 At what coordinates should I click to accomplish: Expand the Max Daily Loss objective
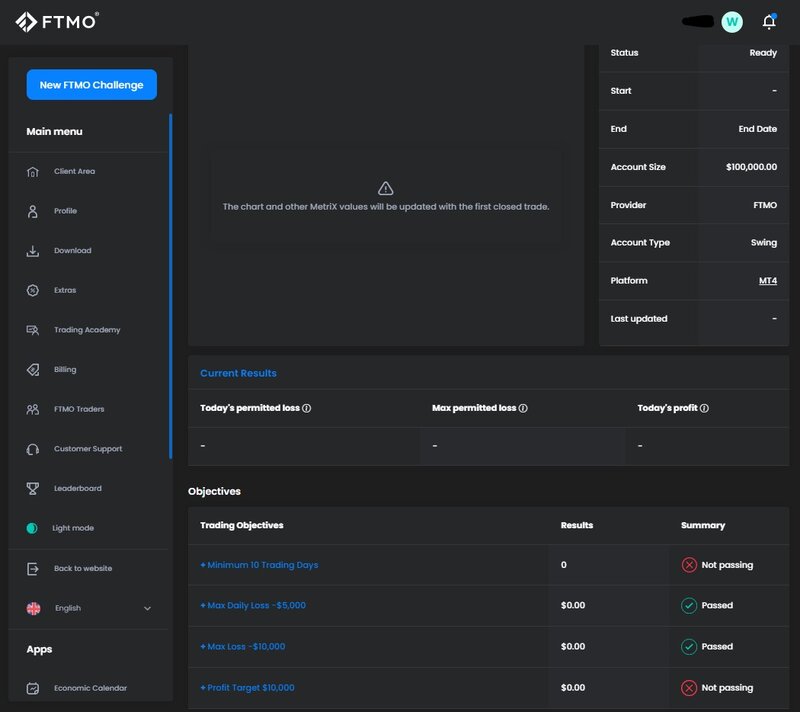(x=253, y=606)
